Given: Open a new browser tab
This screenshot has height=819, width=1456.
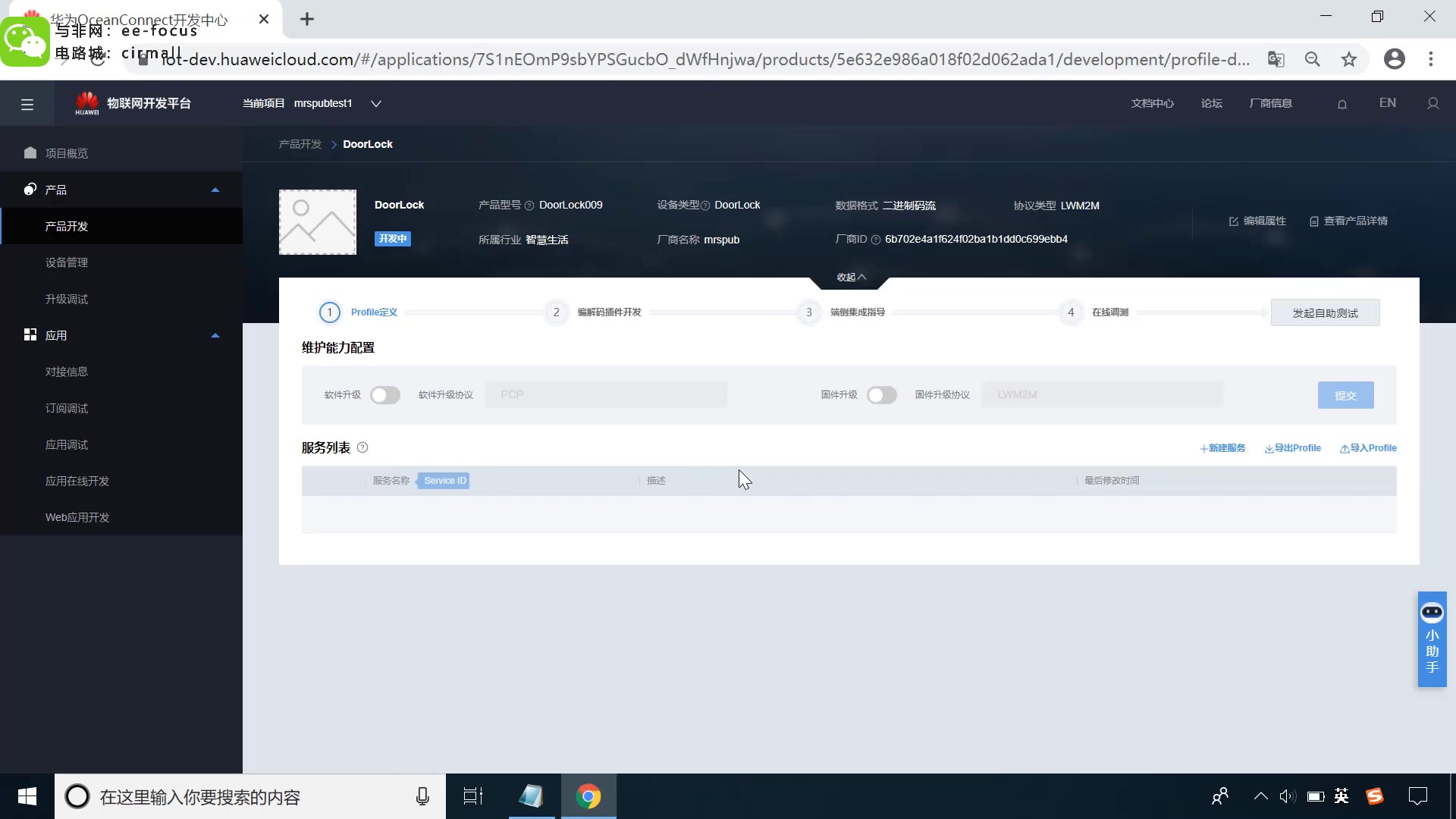Looking at the screenshot, I should coord(307,19).
